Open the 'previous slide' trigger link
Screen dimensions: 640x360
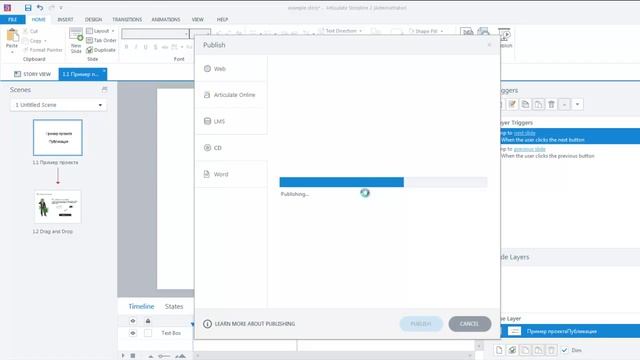529,149
